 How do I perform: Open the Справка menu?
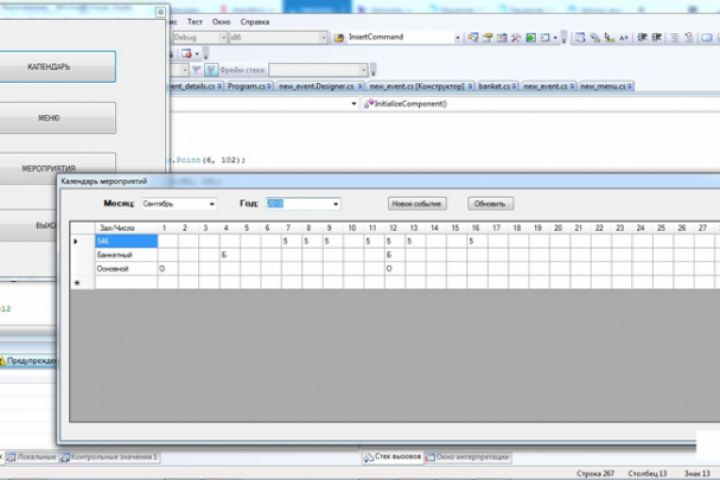[255, 22]
